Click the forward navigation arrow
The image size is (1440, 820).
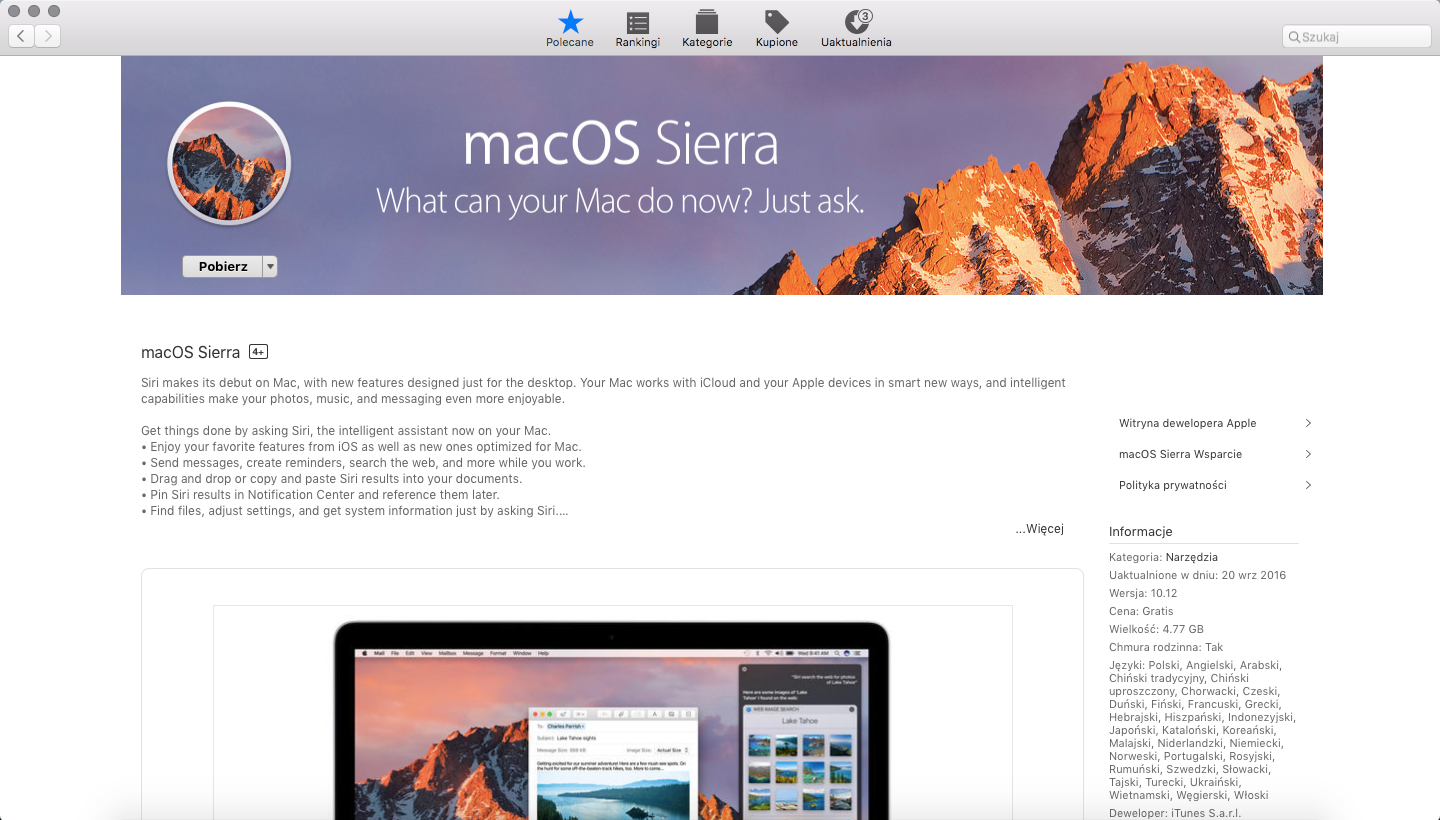(x=48, y=36)
